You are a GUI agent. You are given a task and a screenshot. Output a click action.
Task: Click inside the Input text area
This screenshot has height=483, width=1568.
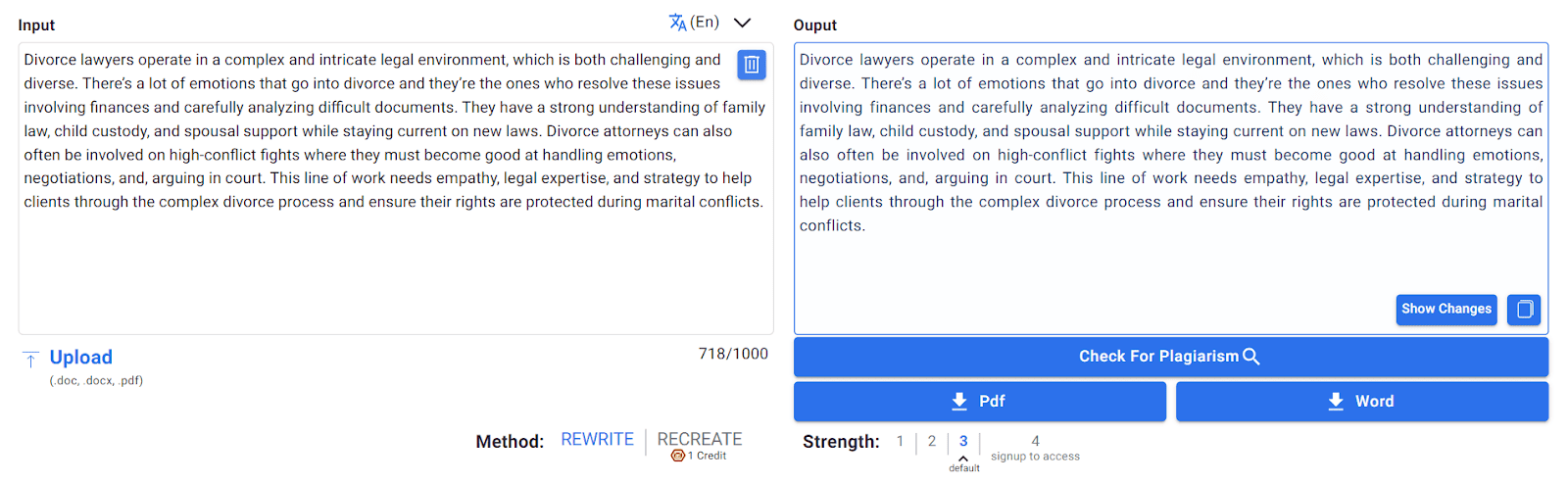(x=395, y=265)
